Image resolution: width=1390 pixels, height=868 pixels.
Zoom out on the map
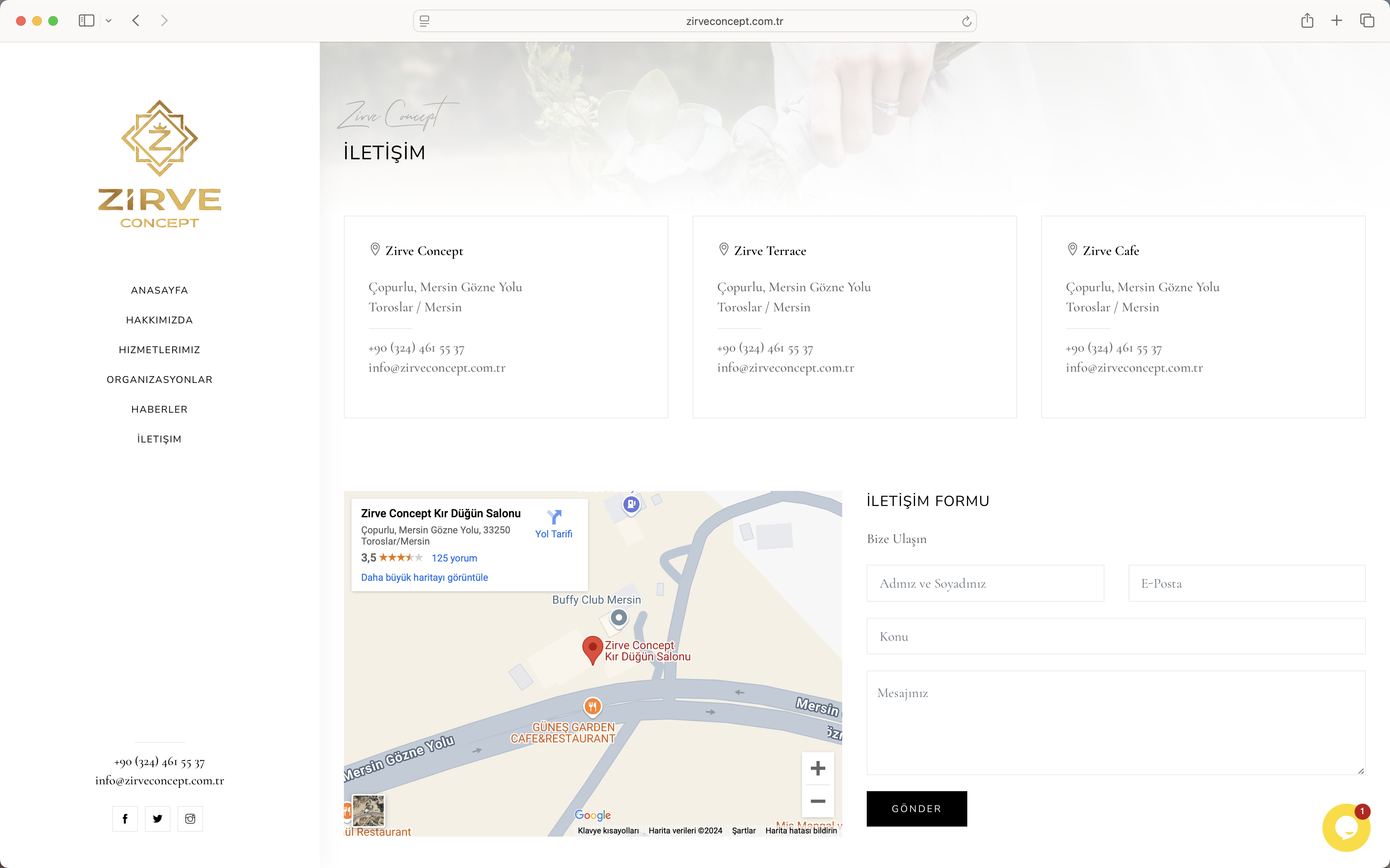coord(817,801)
